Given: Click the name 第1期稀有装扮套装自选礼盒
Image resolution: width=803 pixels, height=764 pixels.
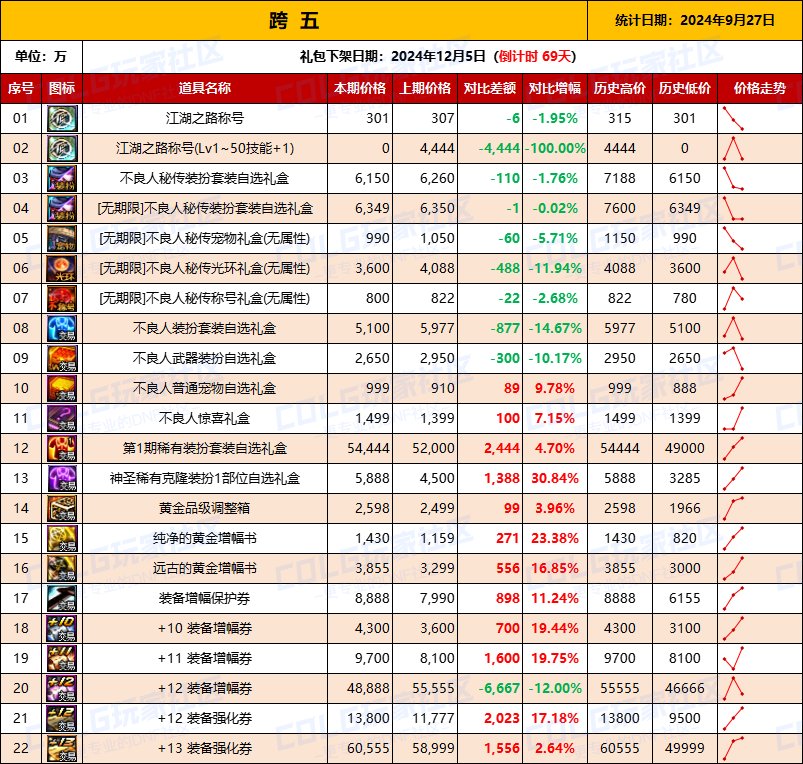Looking at the screenshot, I should 205,448.
